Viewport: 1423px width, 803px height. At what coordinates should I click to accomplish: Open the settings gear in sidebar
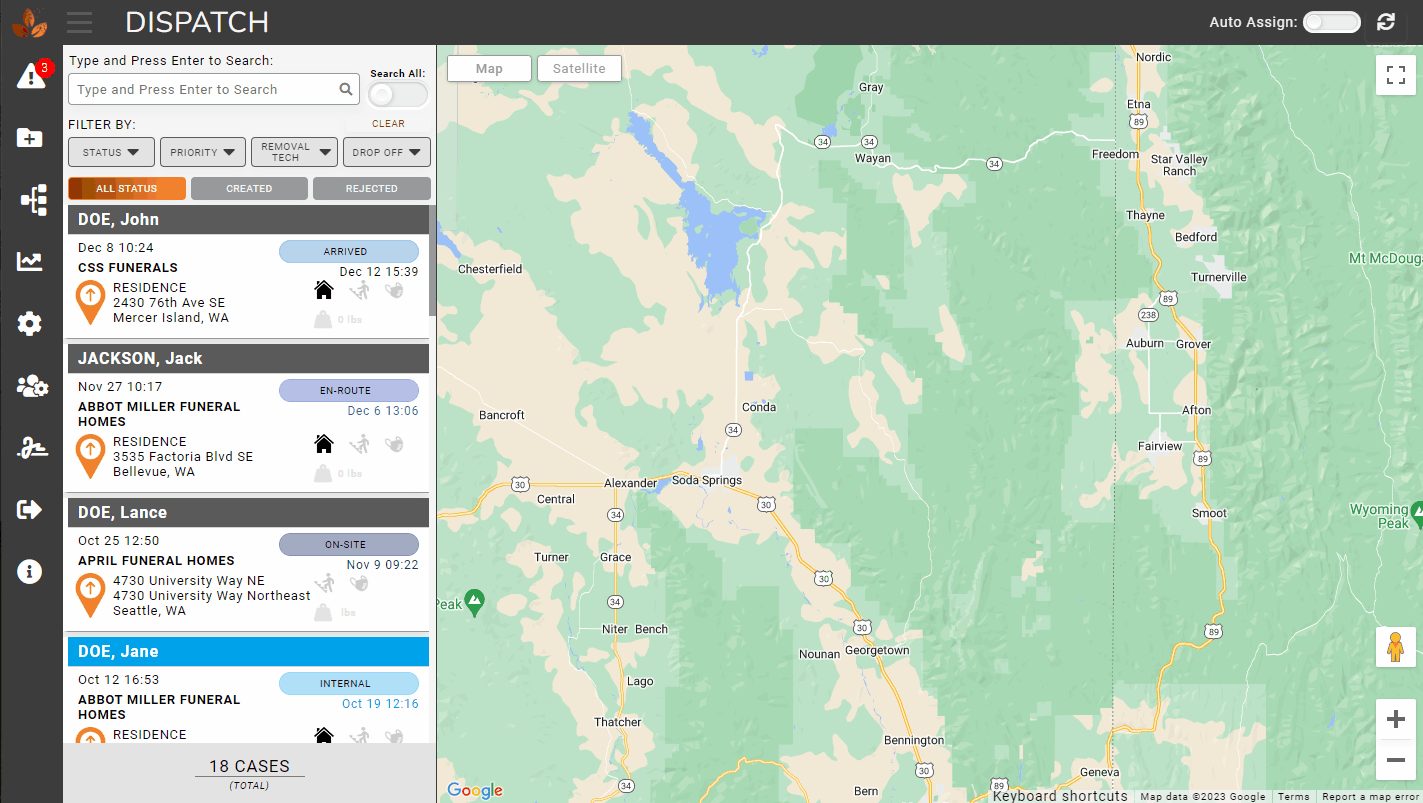(x=30, y=323)
